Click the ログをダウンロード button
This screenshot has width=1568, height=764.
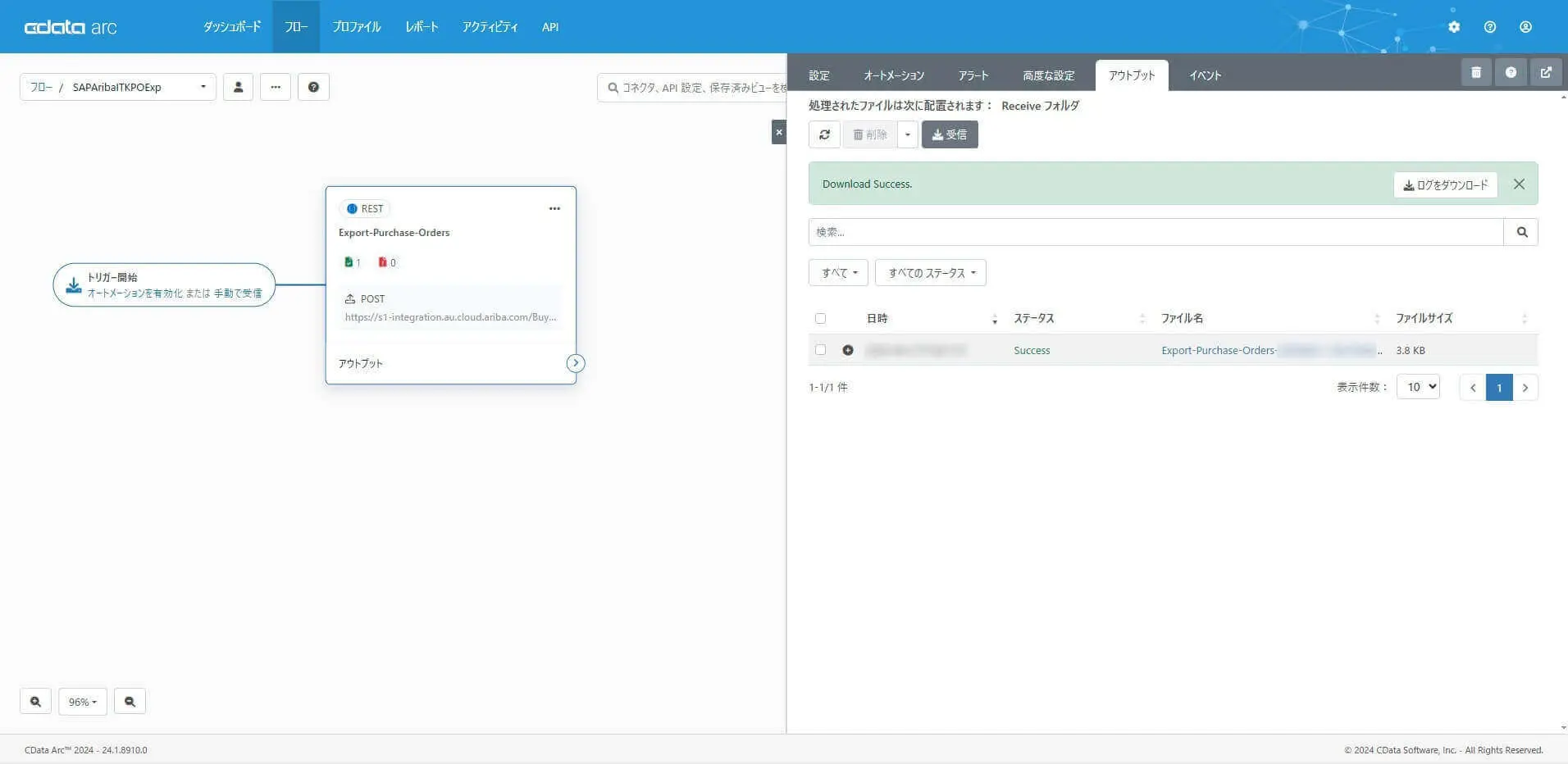click(1446, 184)
